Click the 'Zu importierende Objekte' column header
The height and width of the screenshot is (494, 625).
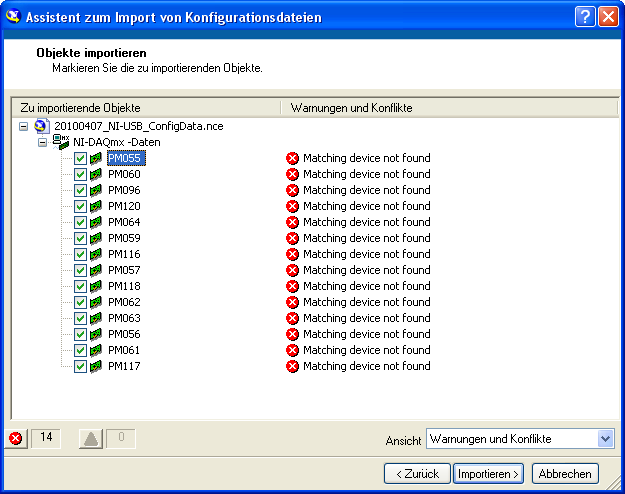click(145, 107)
